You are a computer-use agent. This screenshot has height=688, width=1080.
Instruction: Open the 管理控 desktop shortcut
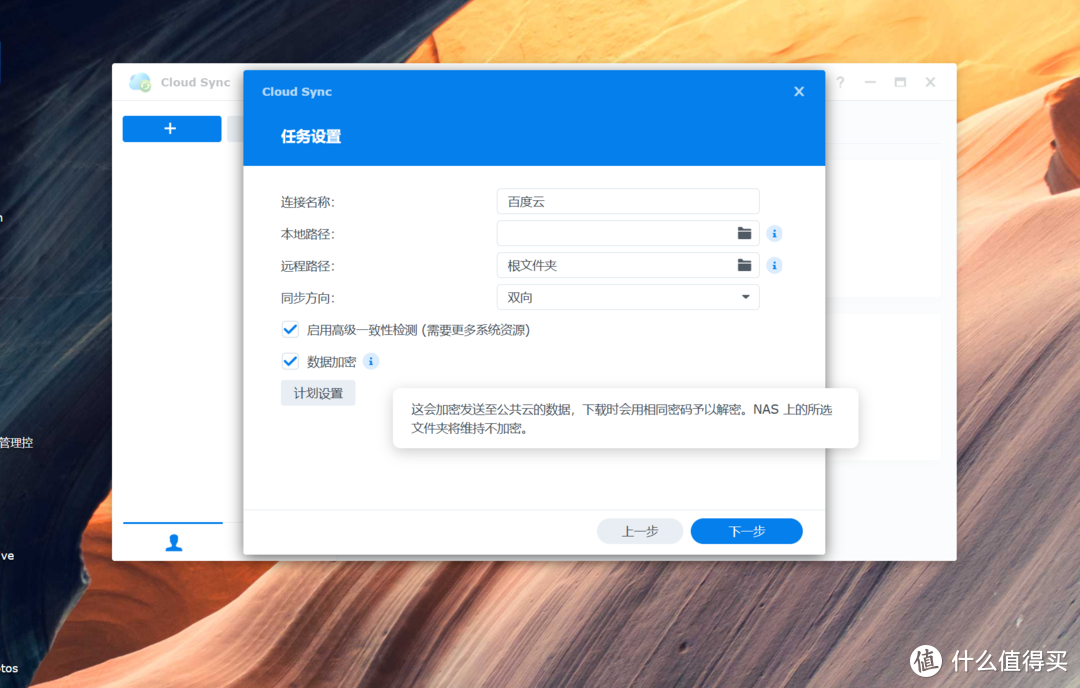click(14, 443)
